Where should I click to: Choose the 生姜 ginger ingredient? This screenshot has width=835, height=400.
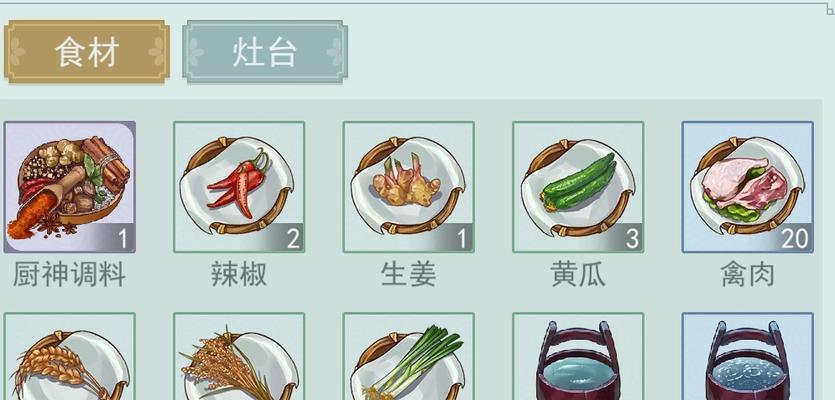[x=408, y=187]
